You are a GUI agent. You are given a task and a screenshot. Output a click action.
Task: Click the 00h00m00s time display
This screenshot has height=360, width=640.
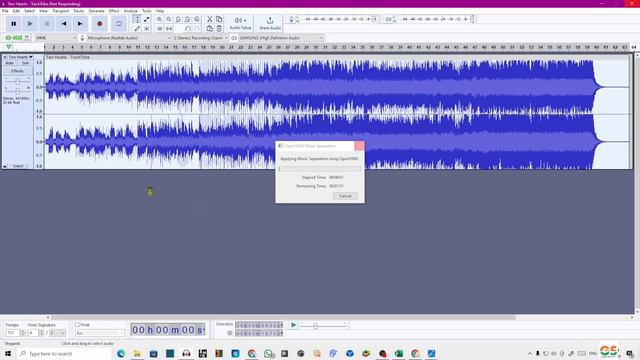(168, 330)
